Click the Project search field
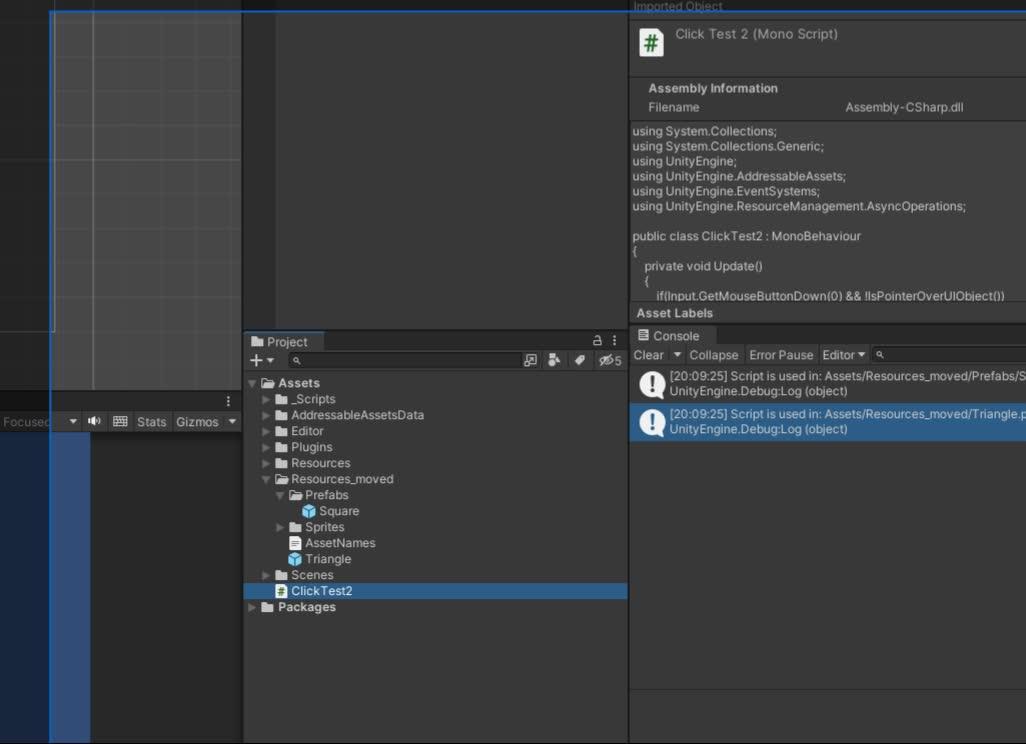 click(400, 360)
